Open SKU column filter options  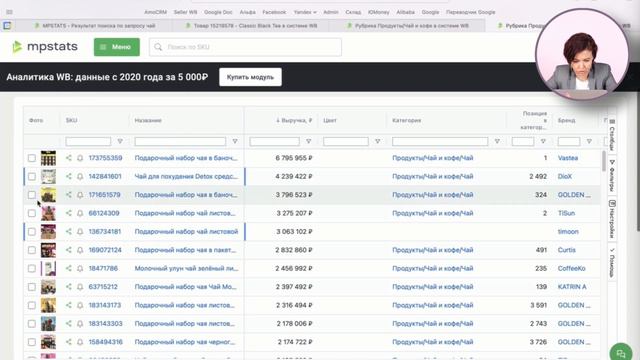(x=120, y=141)
